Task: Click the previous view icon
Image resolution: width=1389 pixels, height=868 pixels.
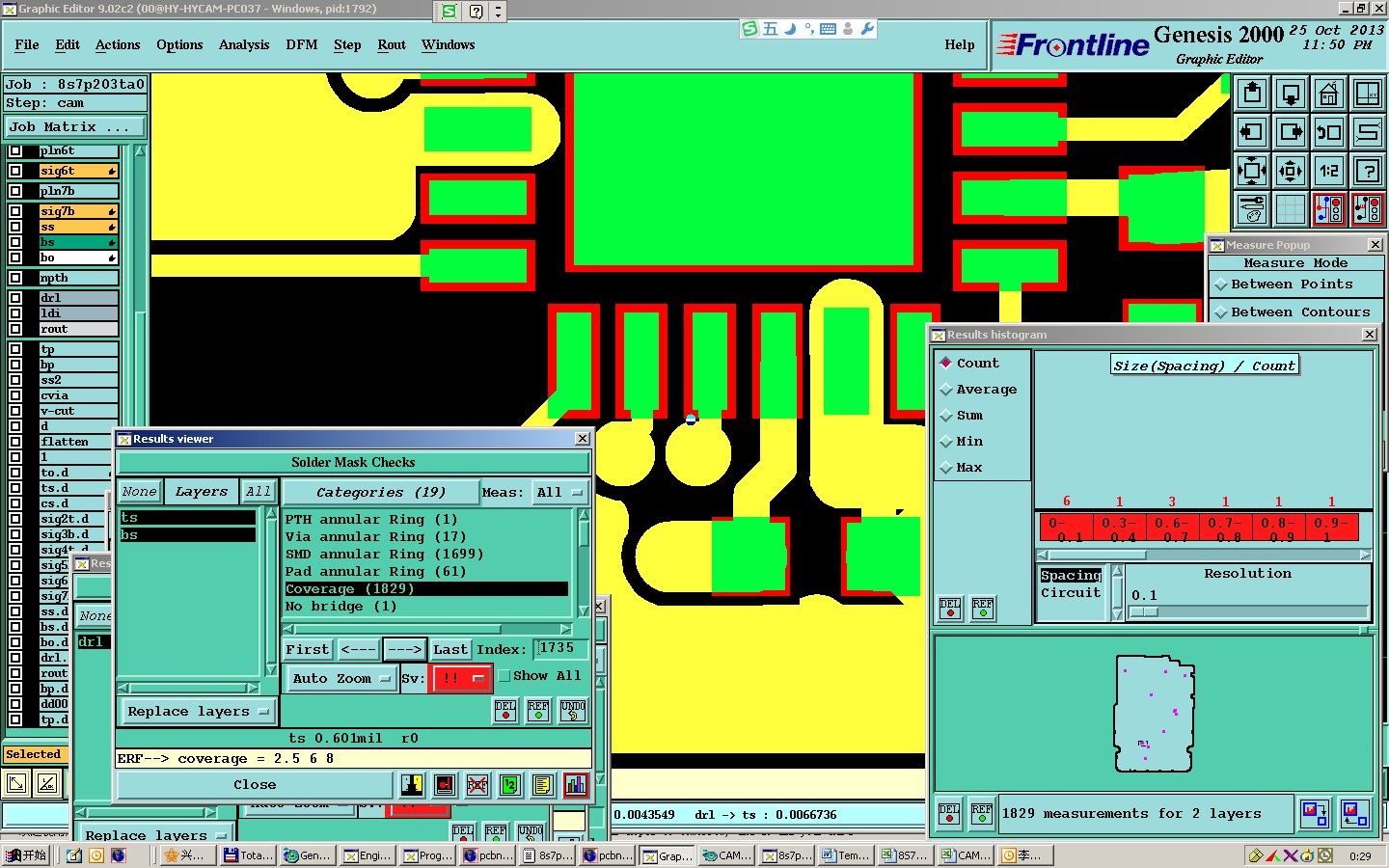Action: point(1329,132)
